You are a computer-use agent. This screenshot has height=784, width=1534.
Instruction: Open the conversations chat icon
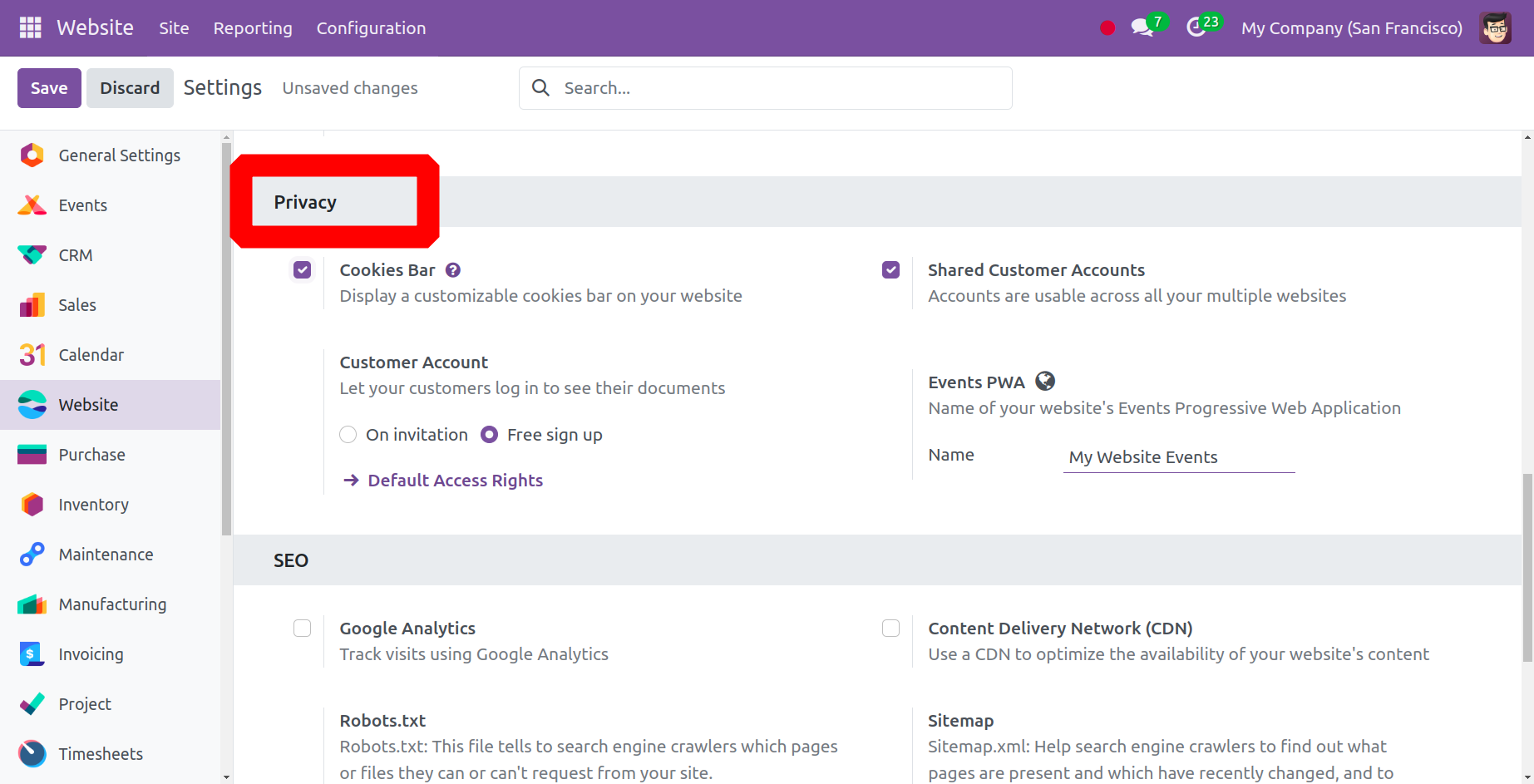pyautogui.click(x=1142, y=27)
